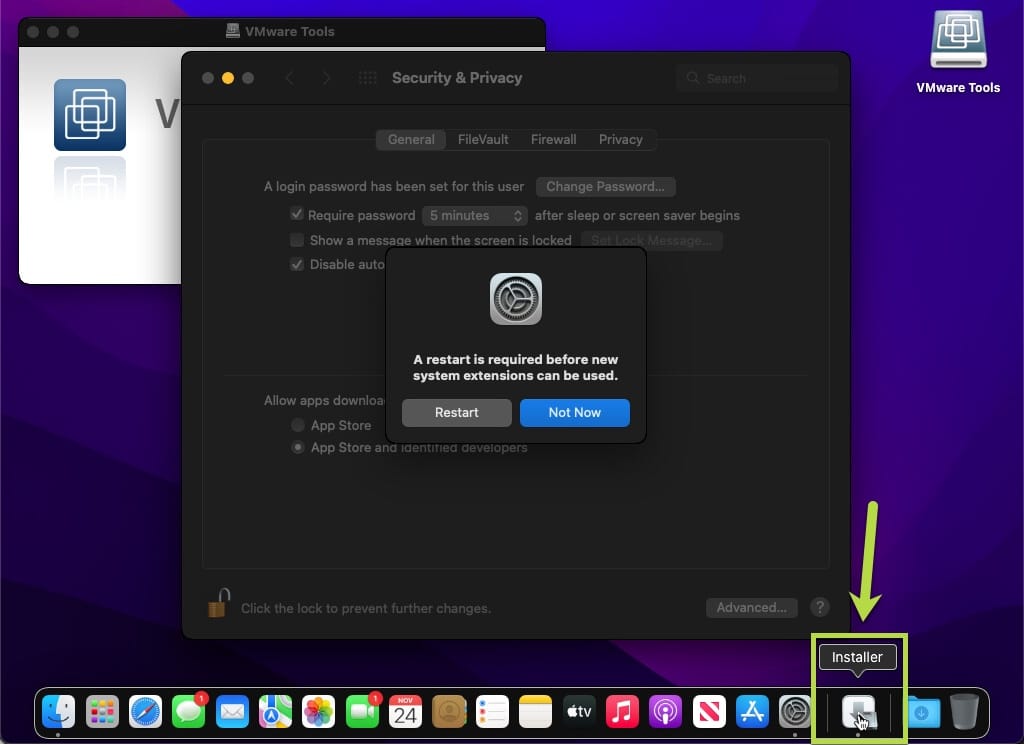Click Restart in the dialog
This screenshot has height=745, width=1024.
456,413
